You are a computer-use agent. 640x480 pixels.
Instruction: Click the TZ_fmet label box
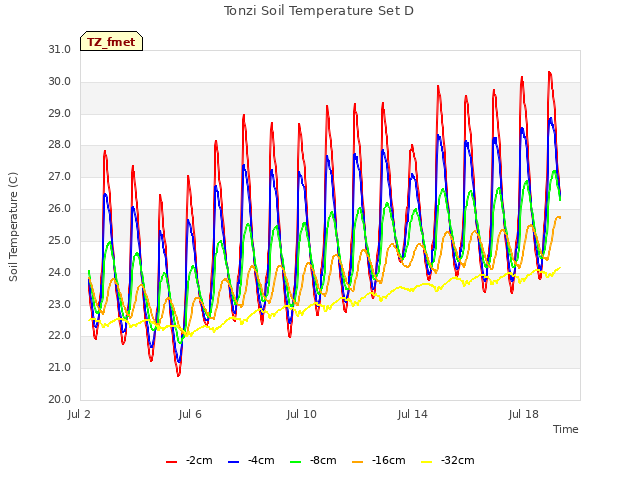coord(111,41)
